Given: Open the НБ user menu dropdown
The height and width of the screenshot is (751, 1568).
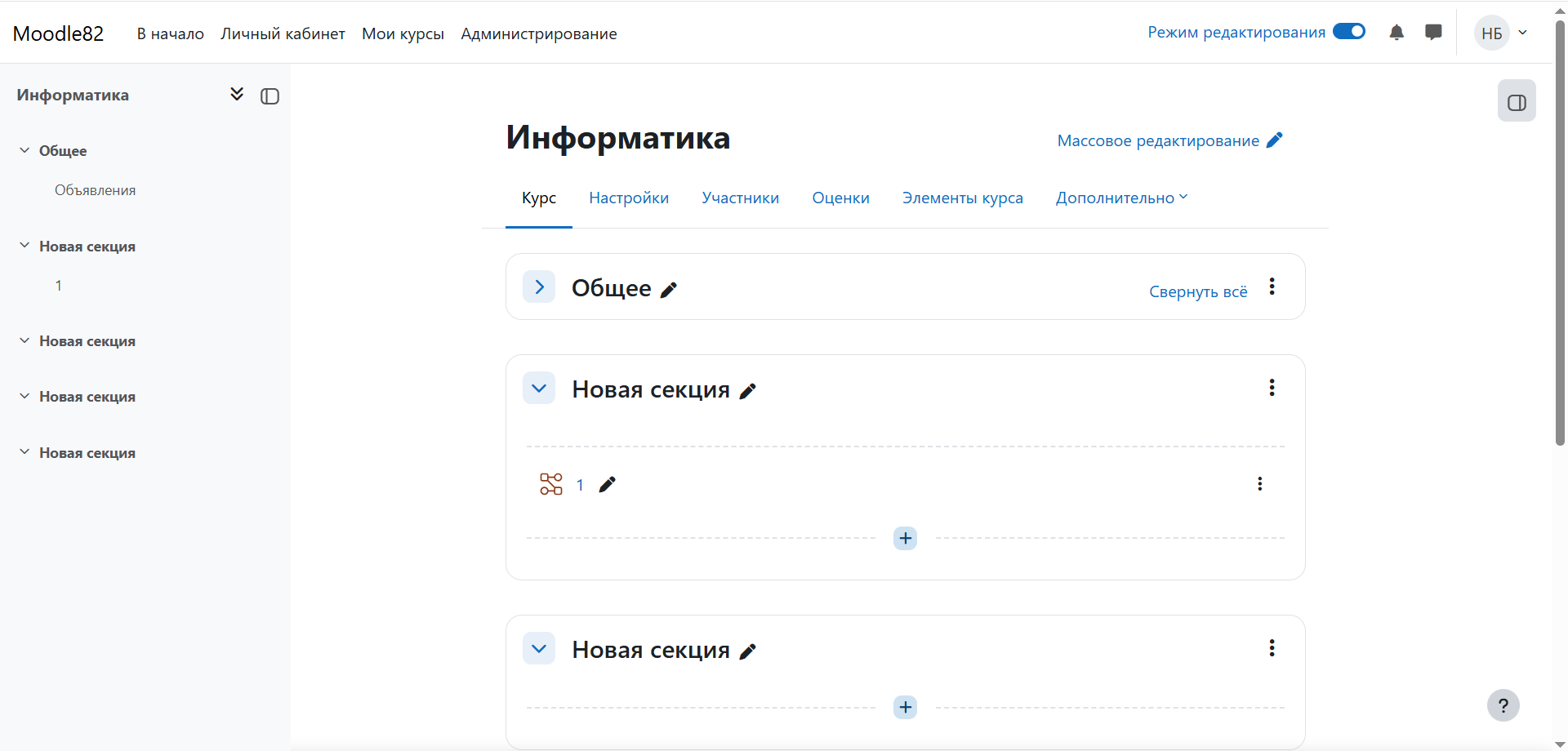Looking at the screenshot, I should (1502, 33).
